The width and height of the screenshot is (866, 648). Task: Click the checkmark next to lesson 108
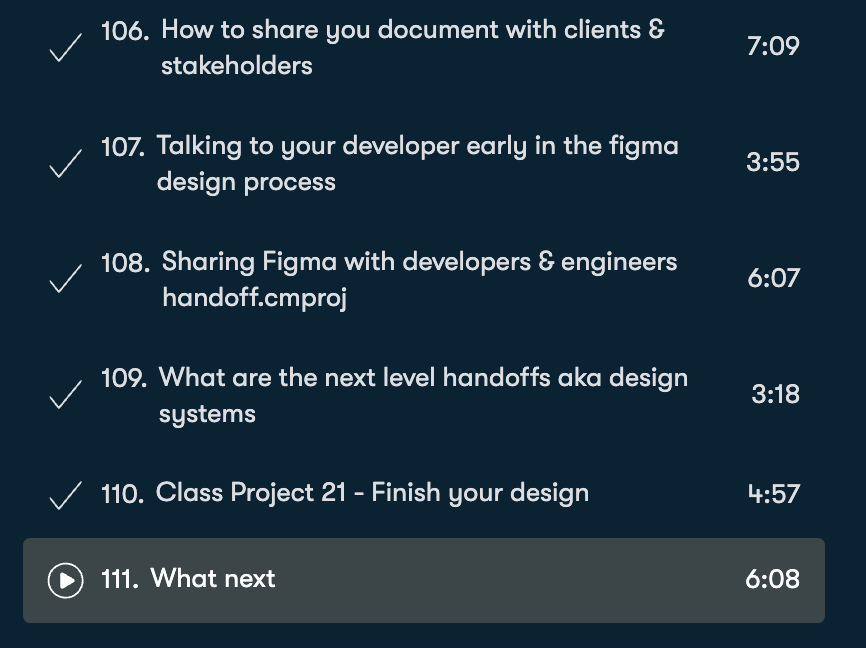click(x=66, y=279)
